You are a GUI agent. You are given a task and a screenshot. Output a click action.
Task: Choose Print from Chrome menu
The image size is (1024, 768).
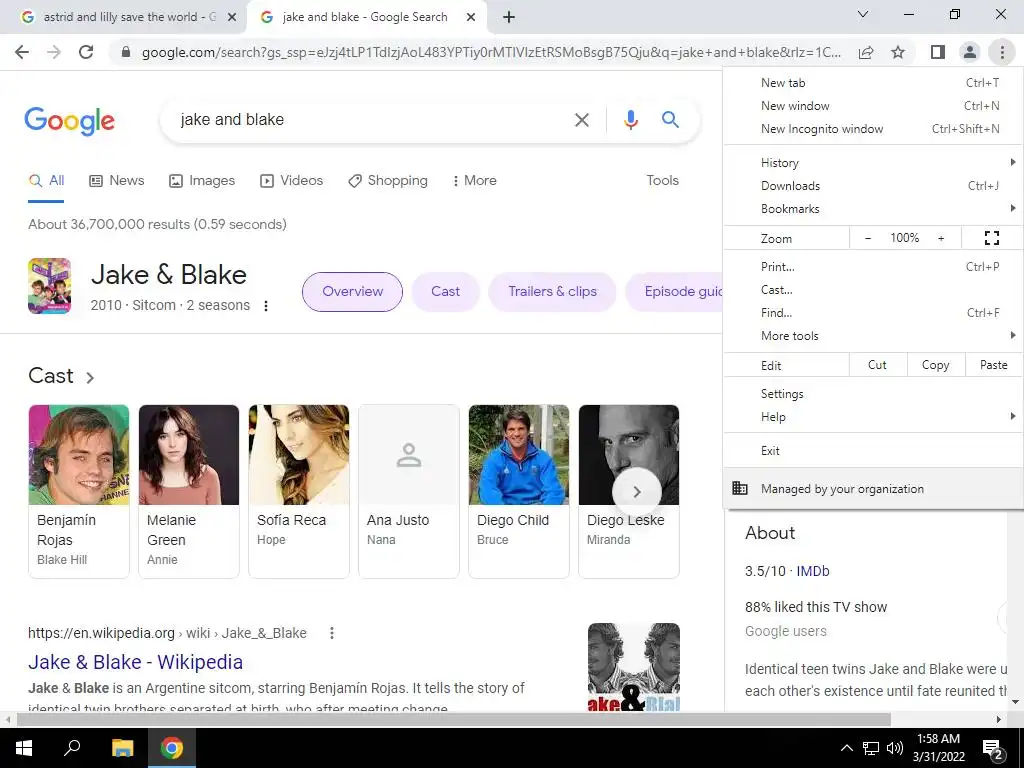(872, 266)
